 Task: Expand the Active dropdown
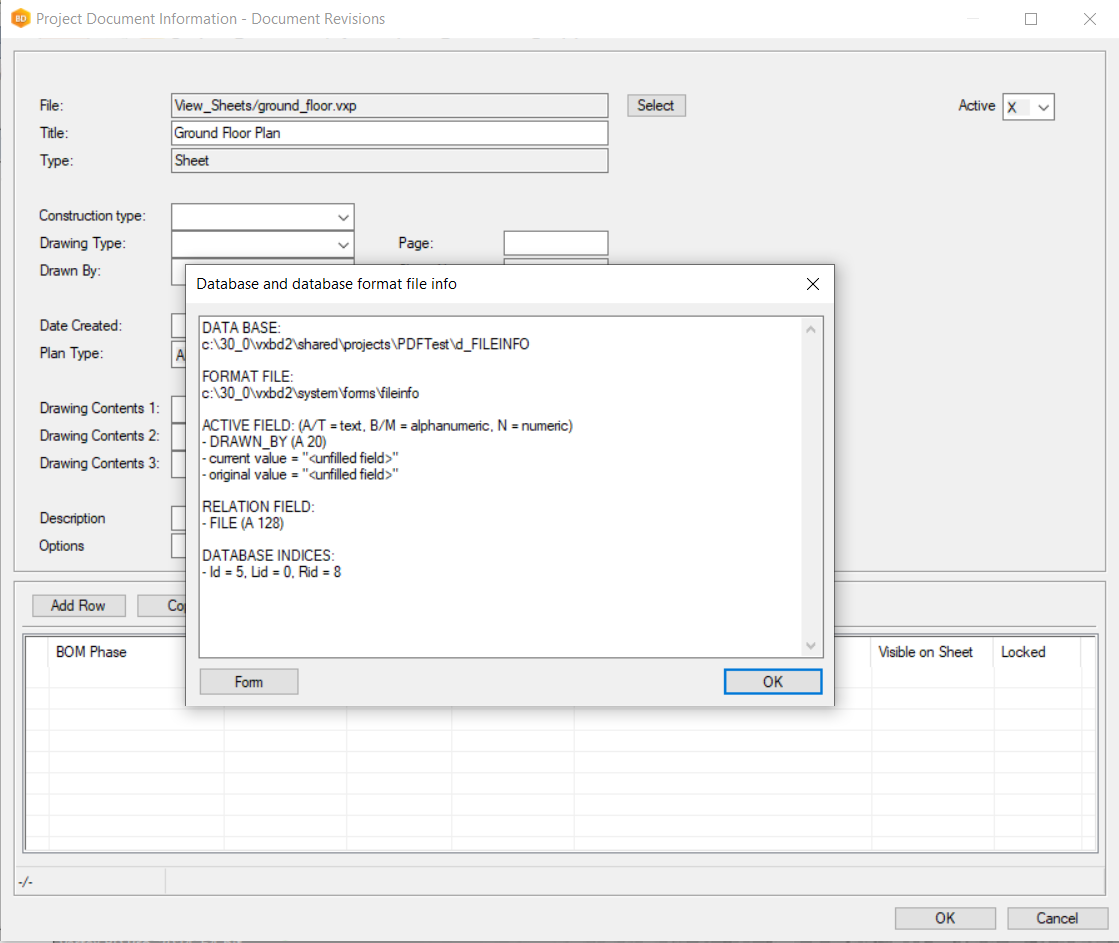pyautogui.click(x=1043, y=107)
